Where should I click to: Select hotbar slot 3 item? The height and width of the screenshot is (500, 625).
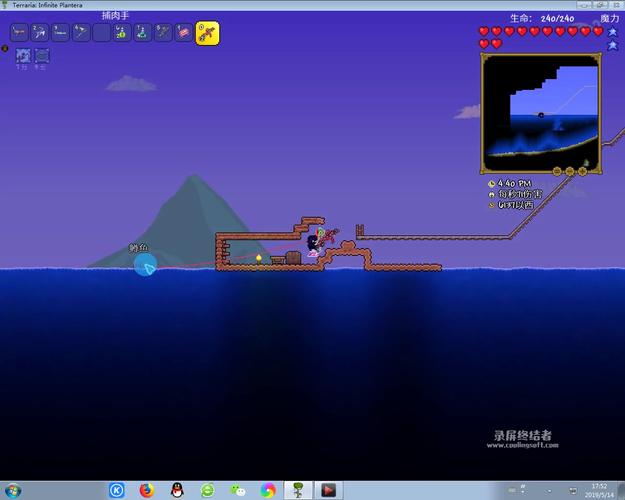coord(60,32)
